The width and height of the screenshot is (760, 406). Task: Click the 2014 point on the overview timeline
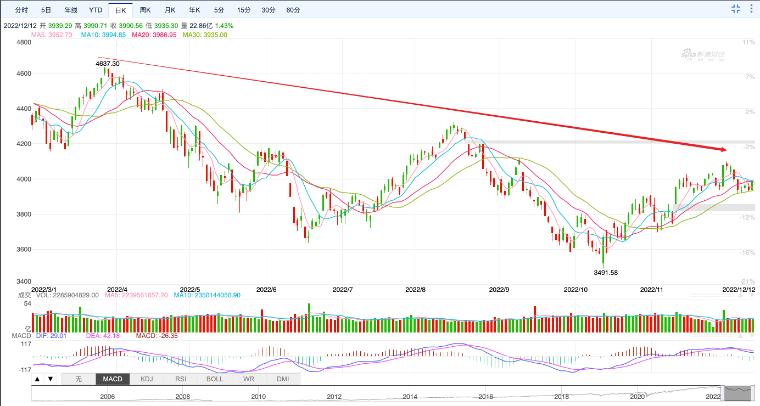[410, 396]
